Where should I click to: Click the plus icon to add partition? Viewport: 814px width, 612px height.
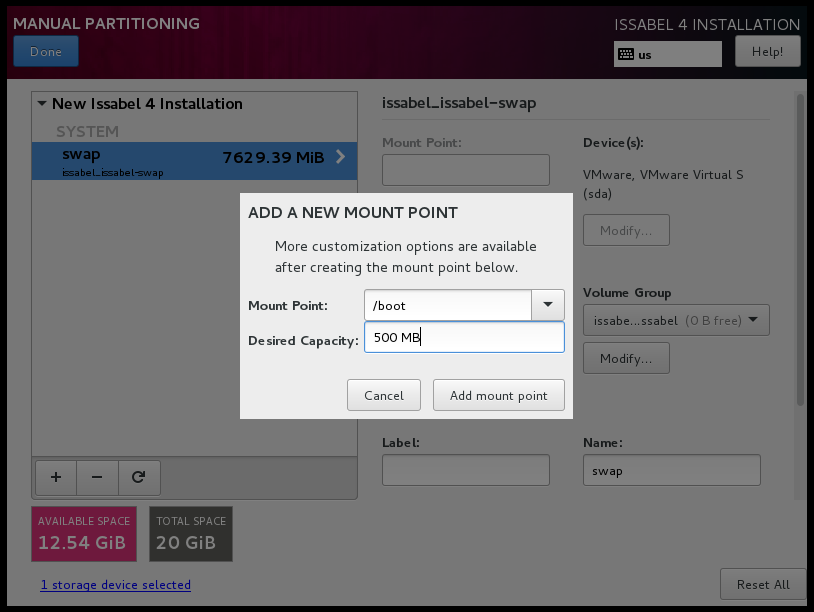(55, 478)
